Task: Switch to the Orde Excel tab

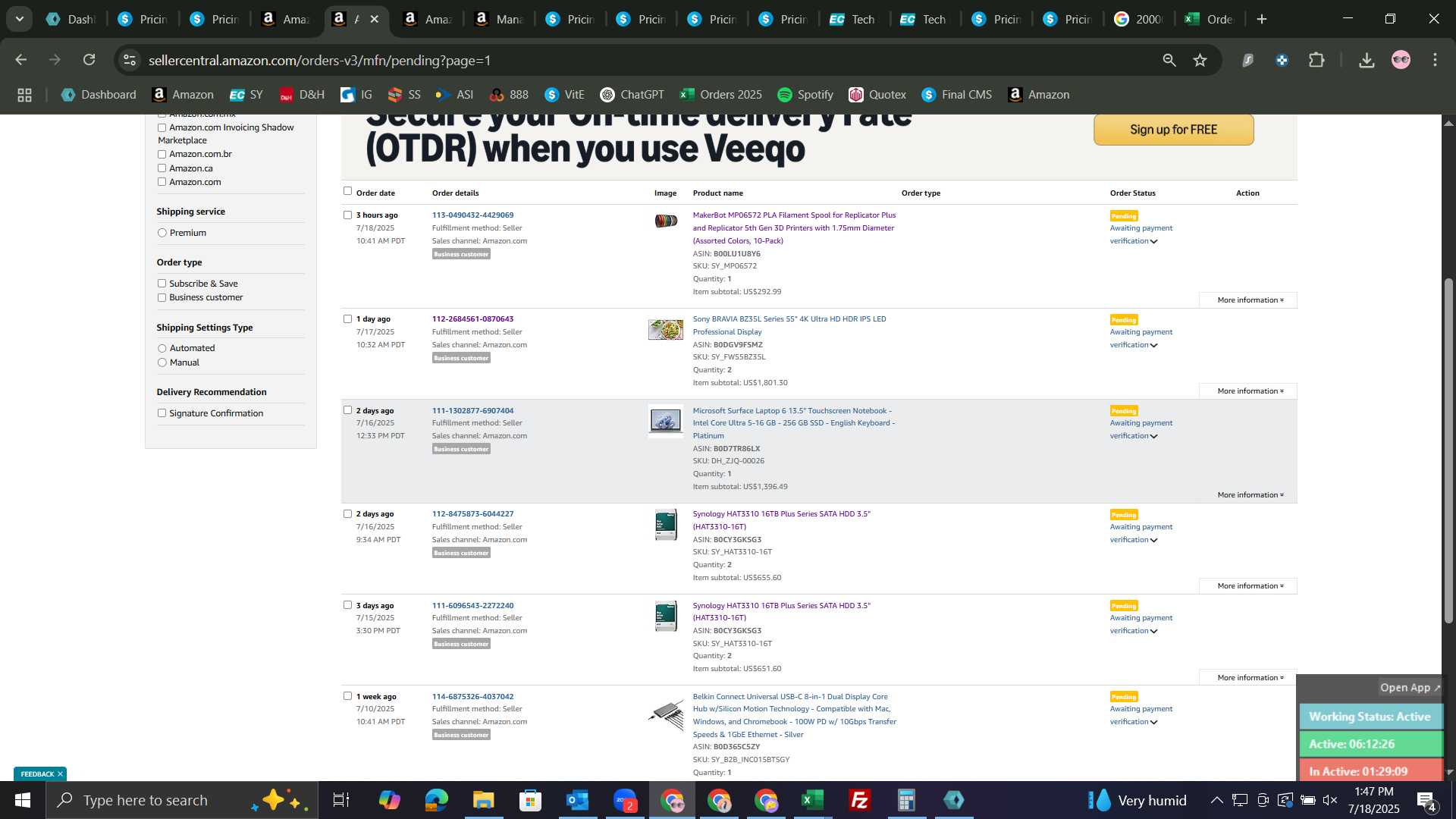Action: pyautogui.click(x=1210, y=19)
